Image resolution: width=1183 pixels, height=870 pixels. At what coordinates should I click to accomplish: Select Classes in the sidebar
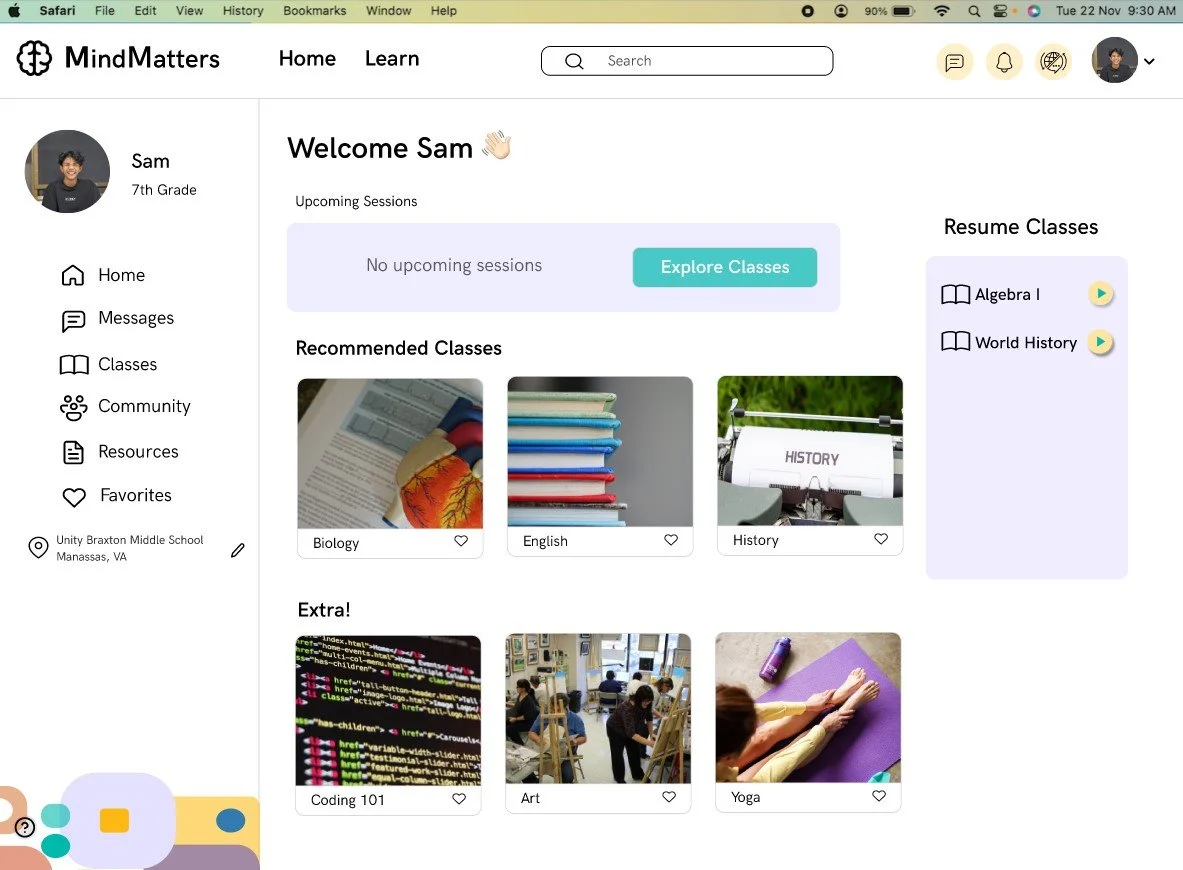[128, 364]
